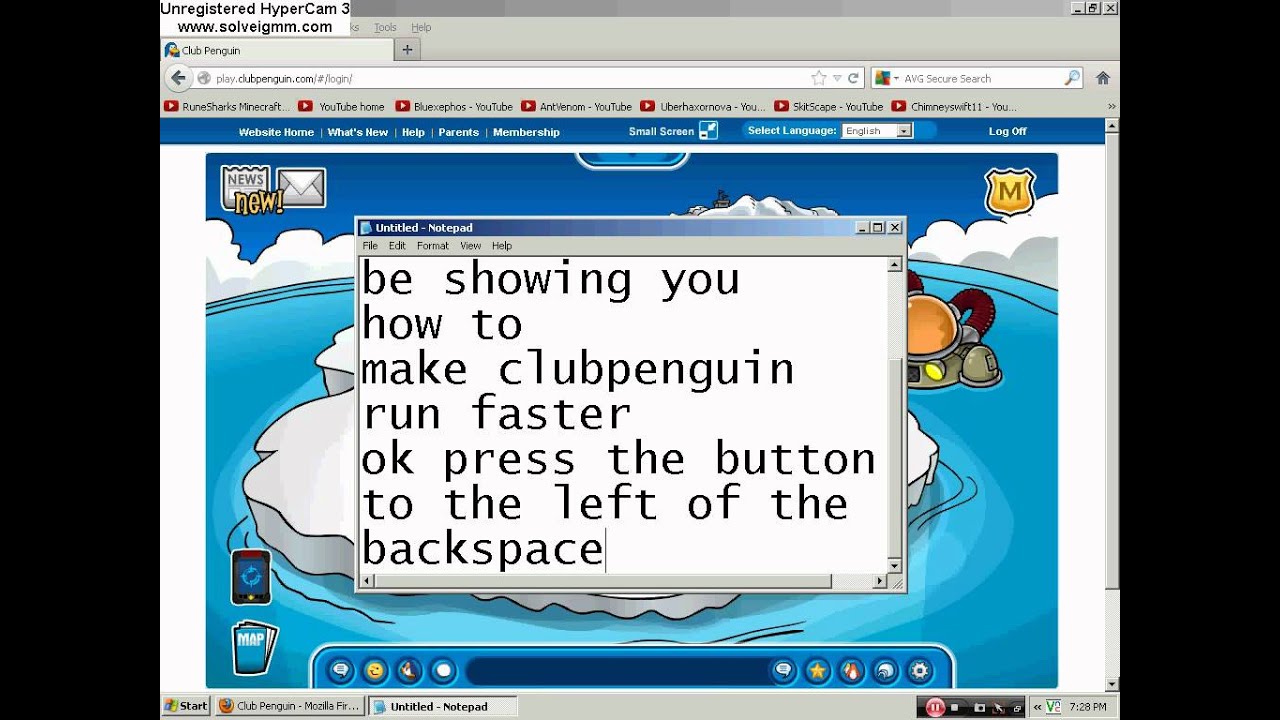Open a new tab with the plus button

click(x=407, y=50)
